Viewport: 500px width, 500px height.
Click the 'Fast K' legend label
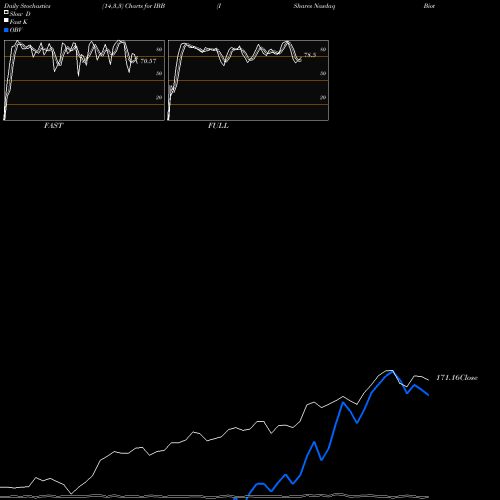coord(19,22)
